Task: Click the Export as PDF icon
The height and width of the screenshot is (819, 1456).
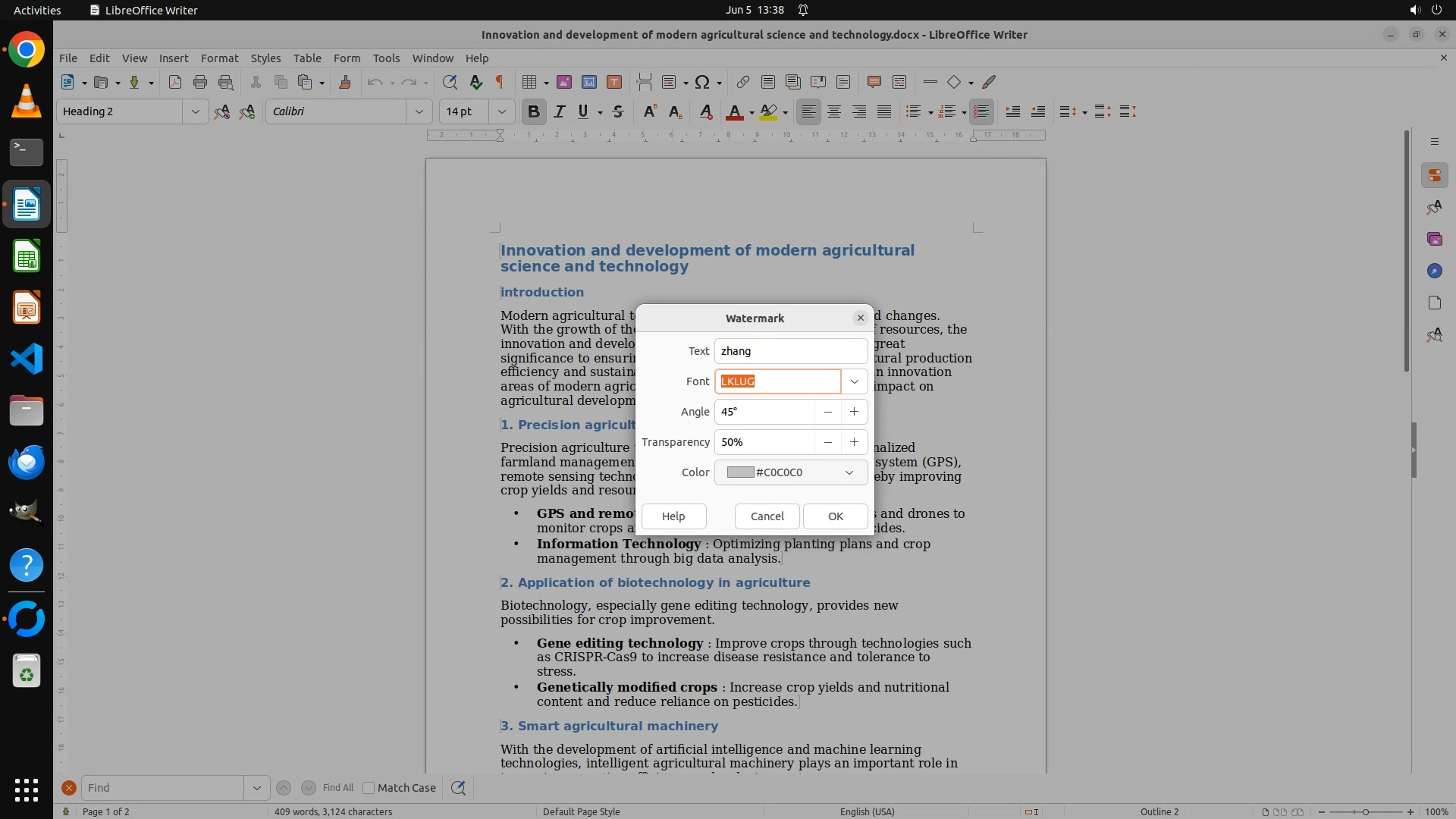Action: point(175,82)
